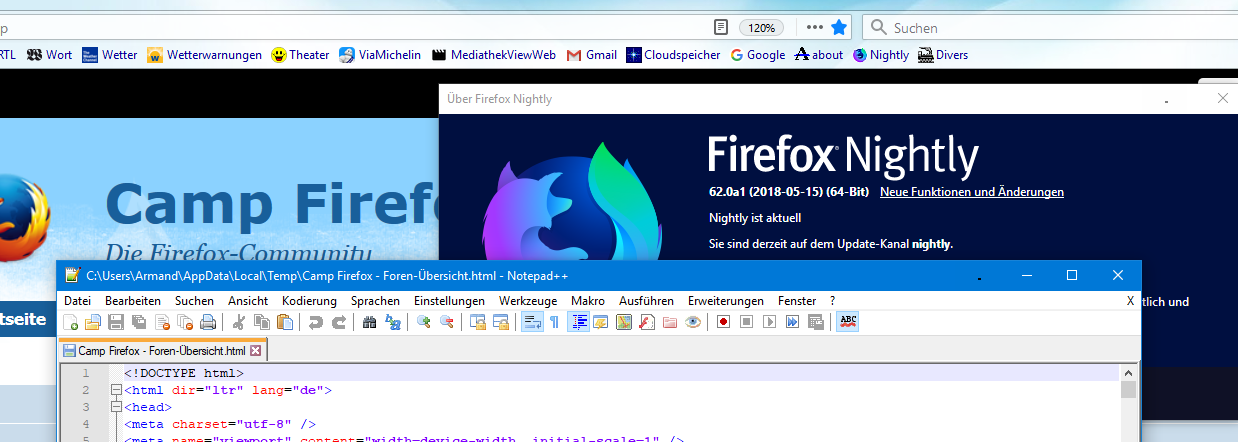Open the Fenster menu
The width and height of the screenshot is (1238, 442).
click(x=797, y=300)
